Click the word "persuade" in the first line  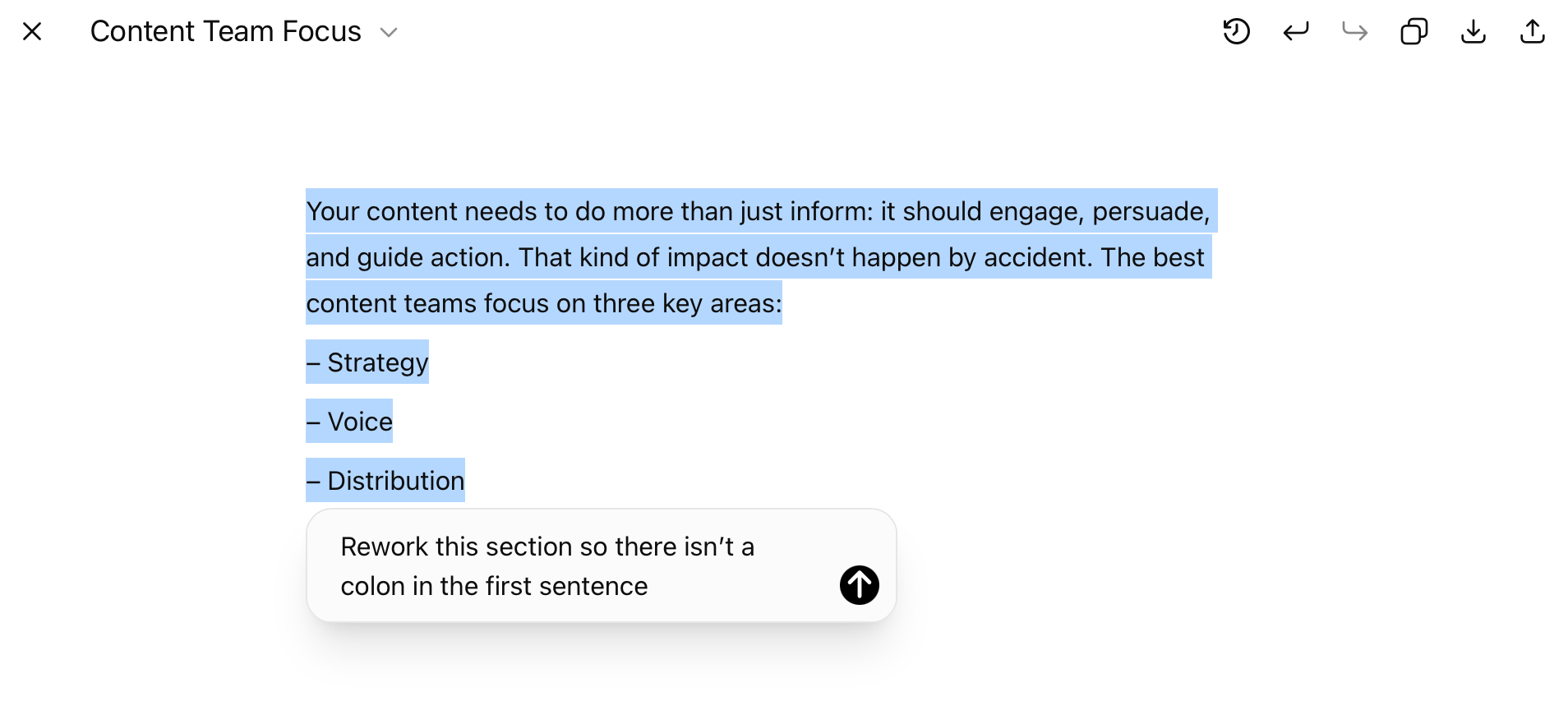[1147, 211]
